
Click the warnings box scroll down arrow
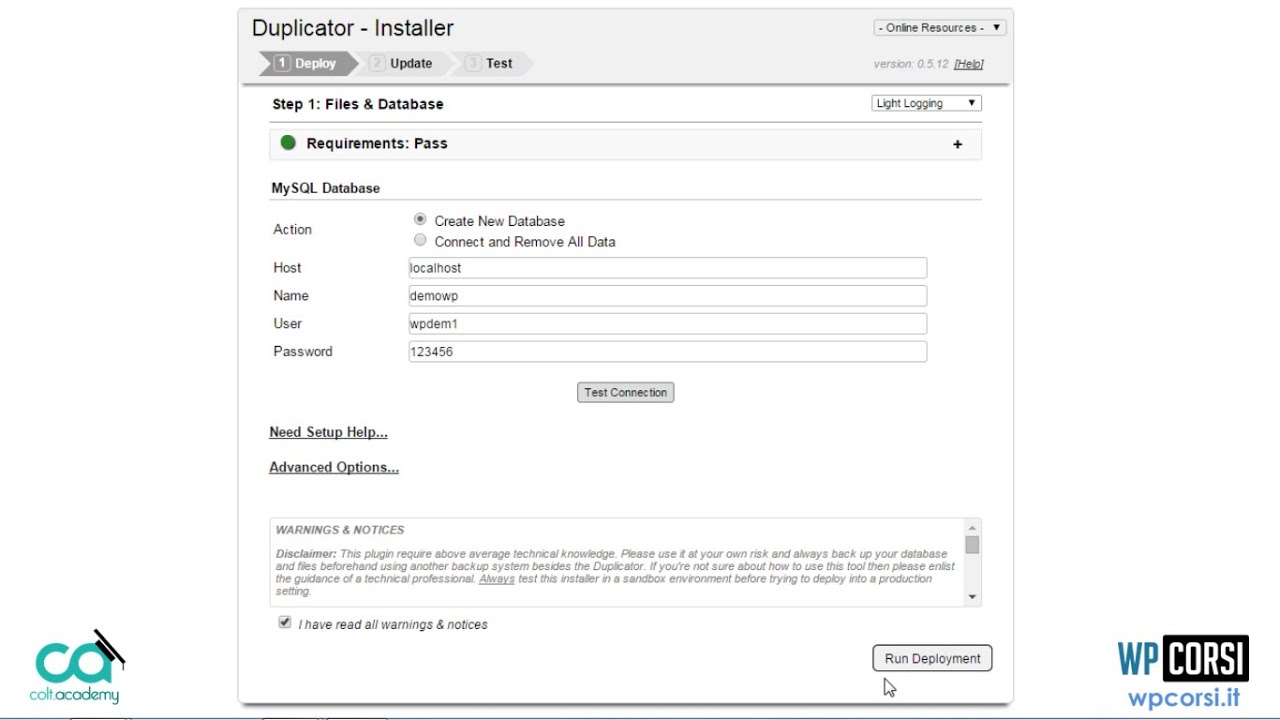pyautogui.click(x=972, y=597)
